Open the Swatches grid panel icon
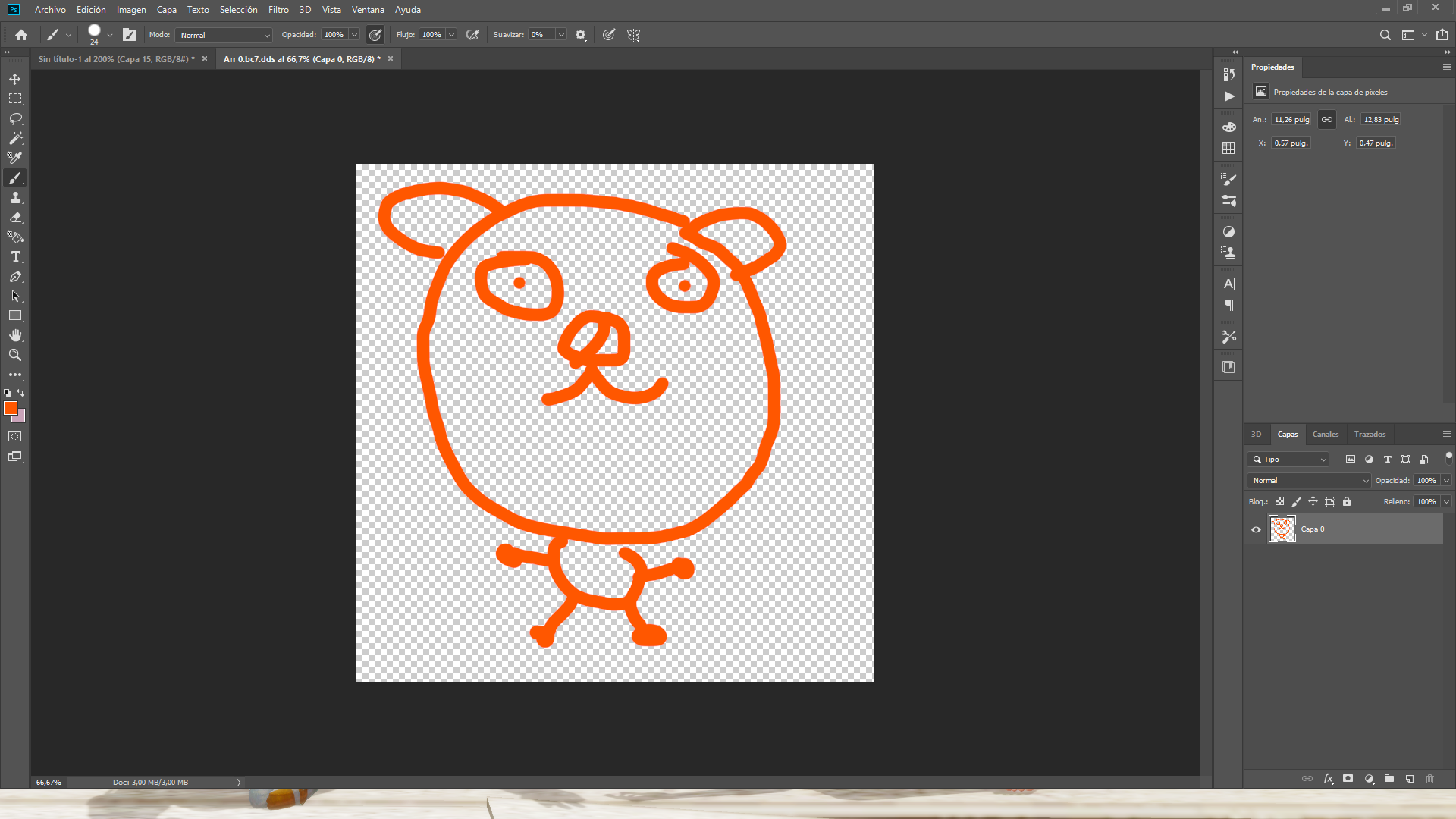Viewport: 1456px width, 819px height. 1229,148
